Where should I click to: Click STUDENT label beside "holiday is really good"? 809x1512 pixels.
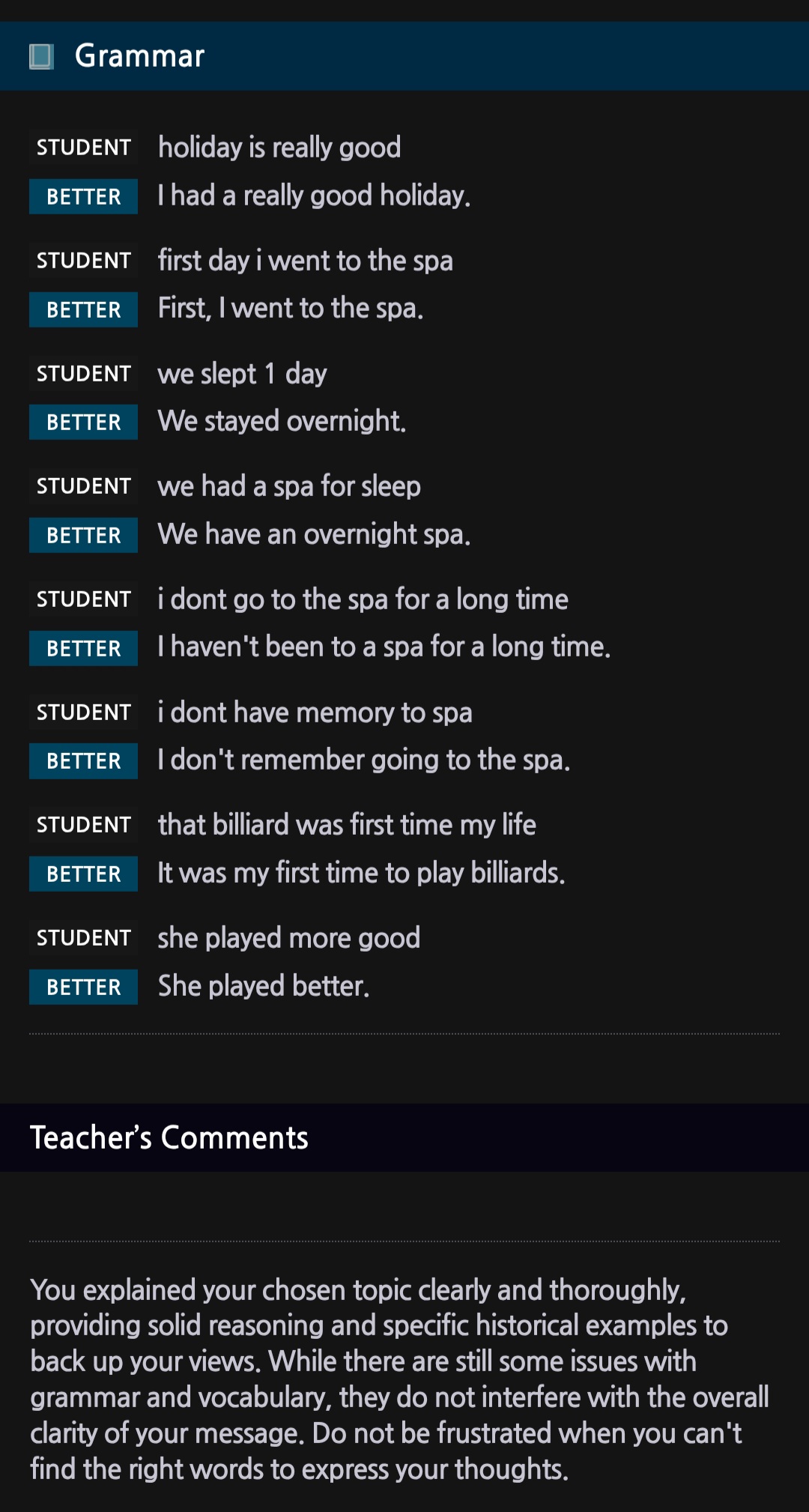(83, 148)
